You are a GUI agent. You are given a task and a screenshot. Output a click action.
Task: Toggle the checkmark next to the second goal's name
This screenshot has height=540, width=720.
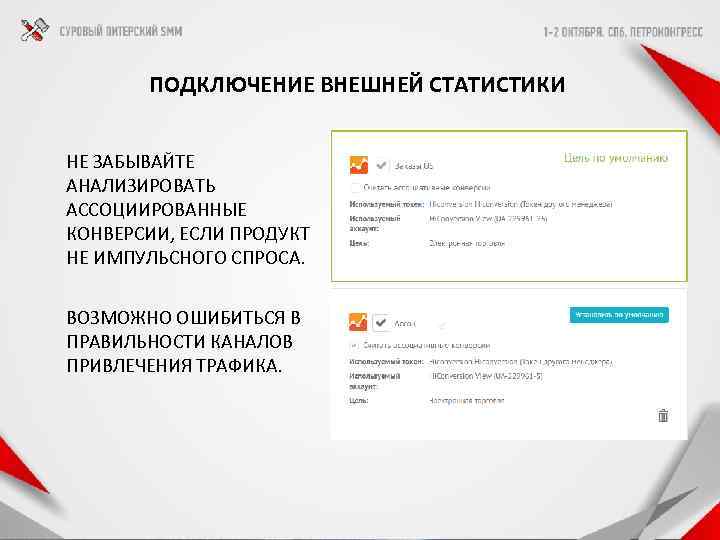pos(381,323)
